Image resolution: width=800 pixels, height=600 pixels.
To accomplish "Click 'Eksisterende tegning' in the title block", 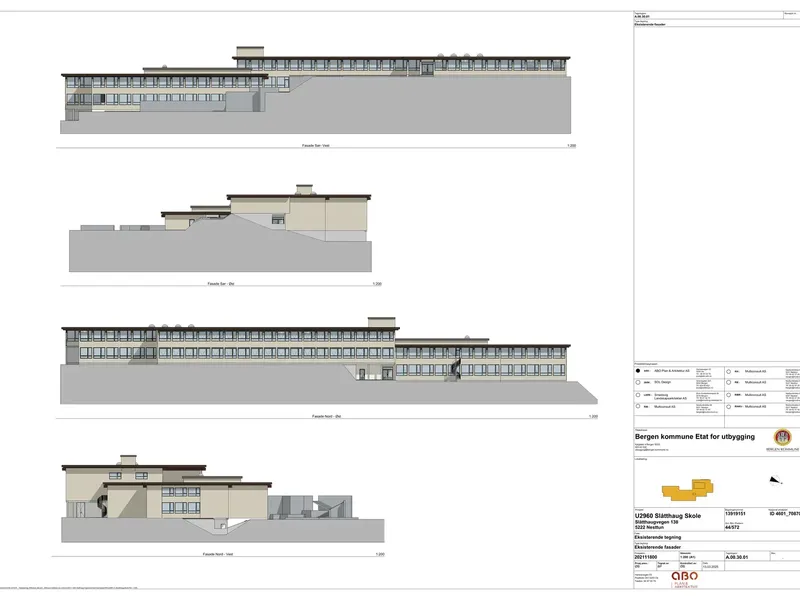I will [x=658, y=537].
